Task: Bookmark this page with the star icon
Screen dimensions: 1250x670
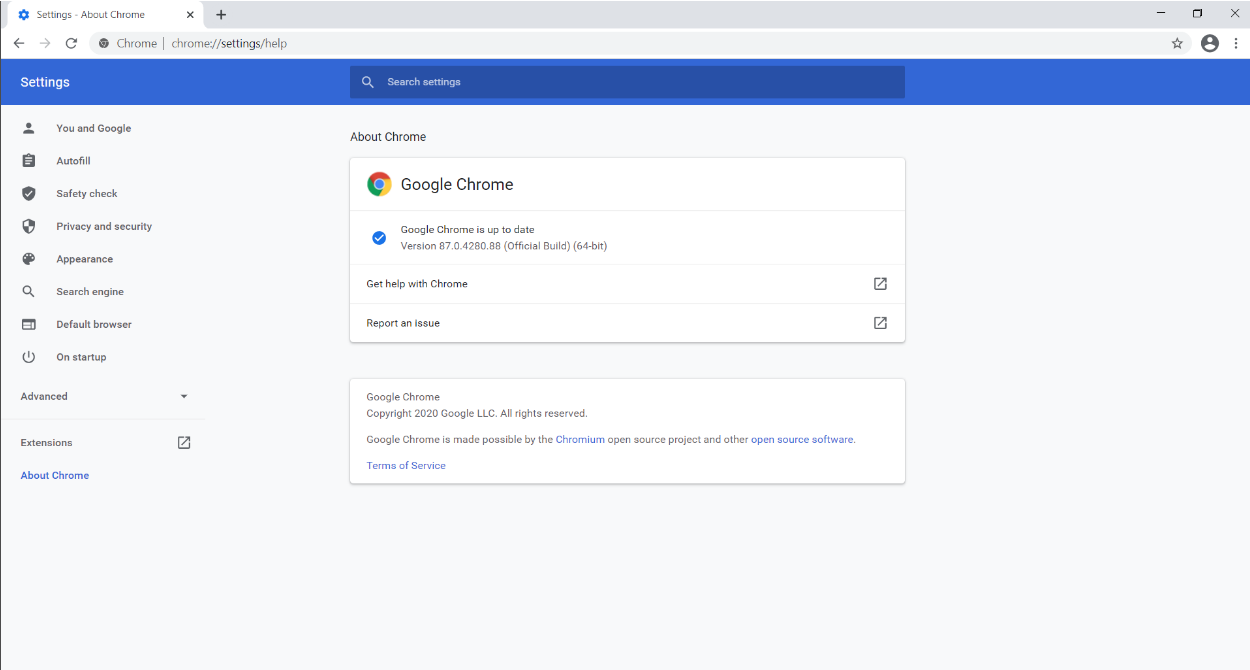Action: 1177,43
